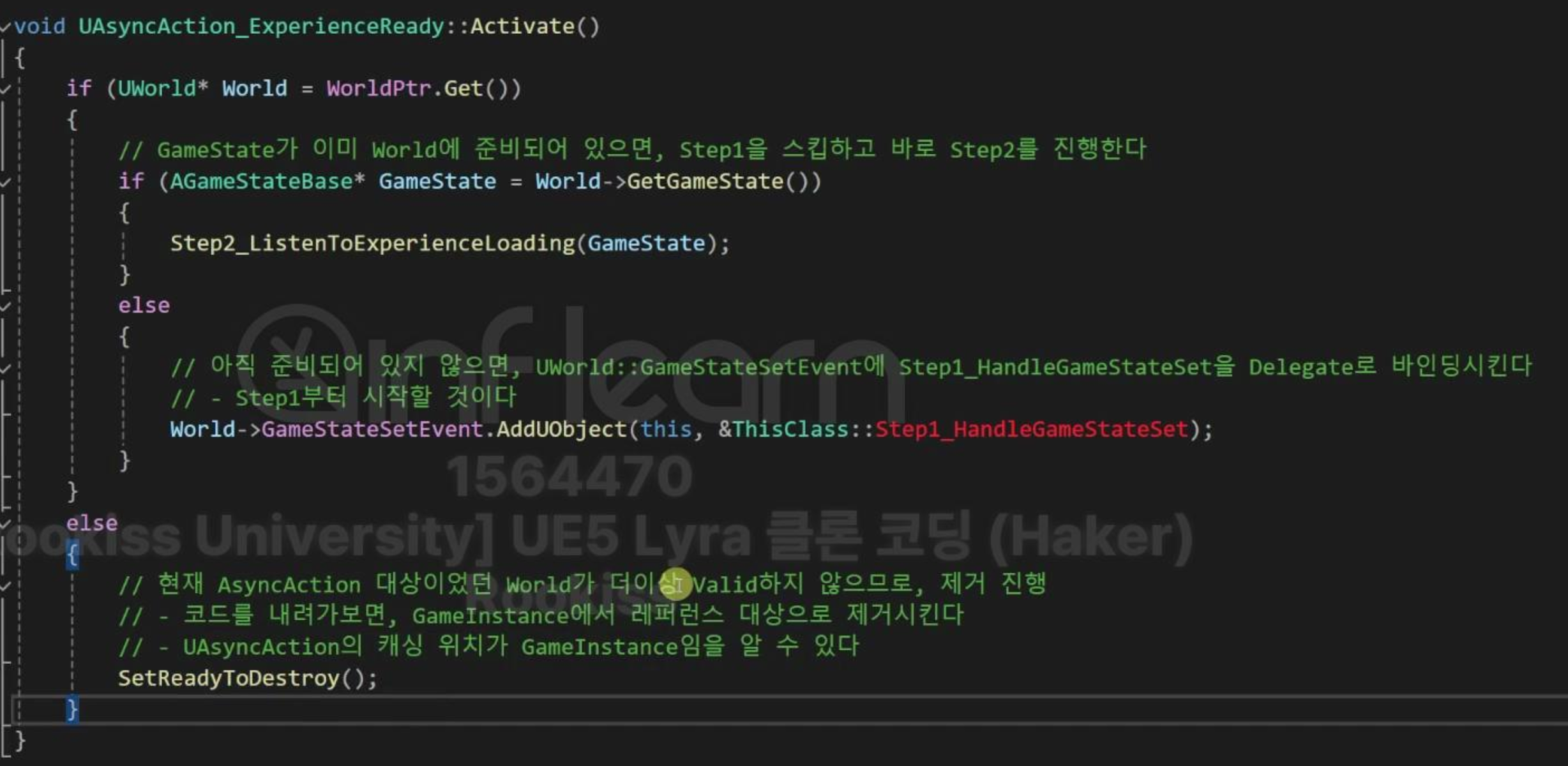
Task: Click the ThisClass identifier
Action: 790,430
